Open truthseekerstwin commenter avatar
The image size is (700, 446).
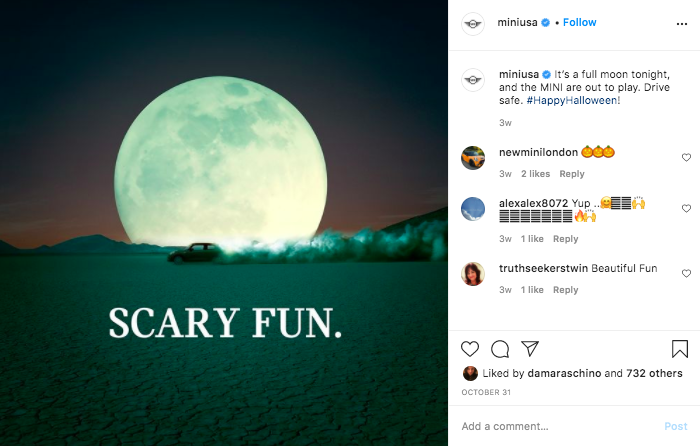[473, 274]
